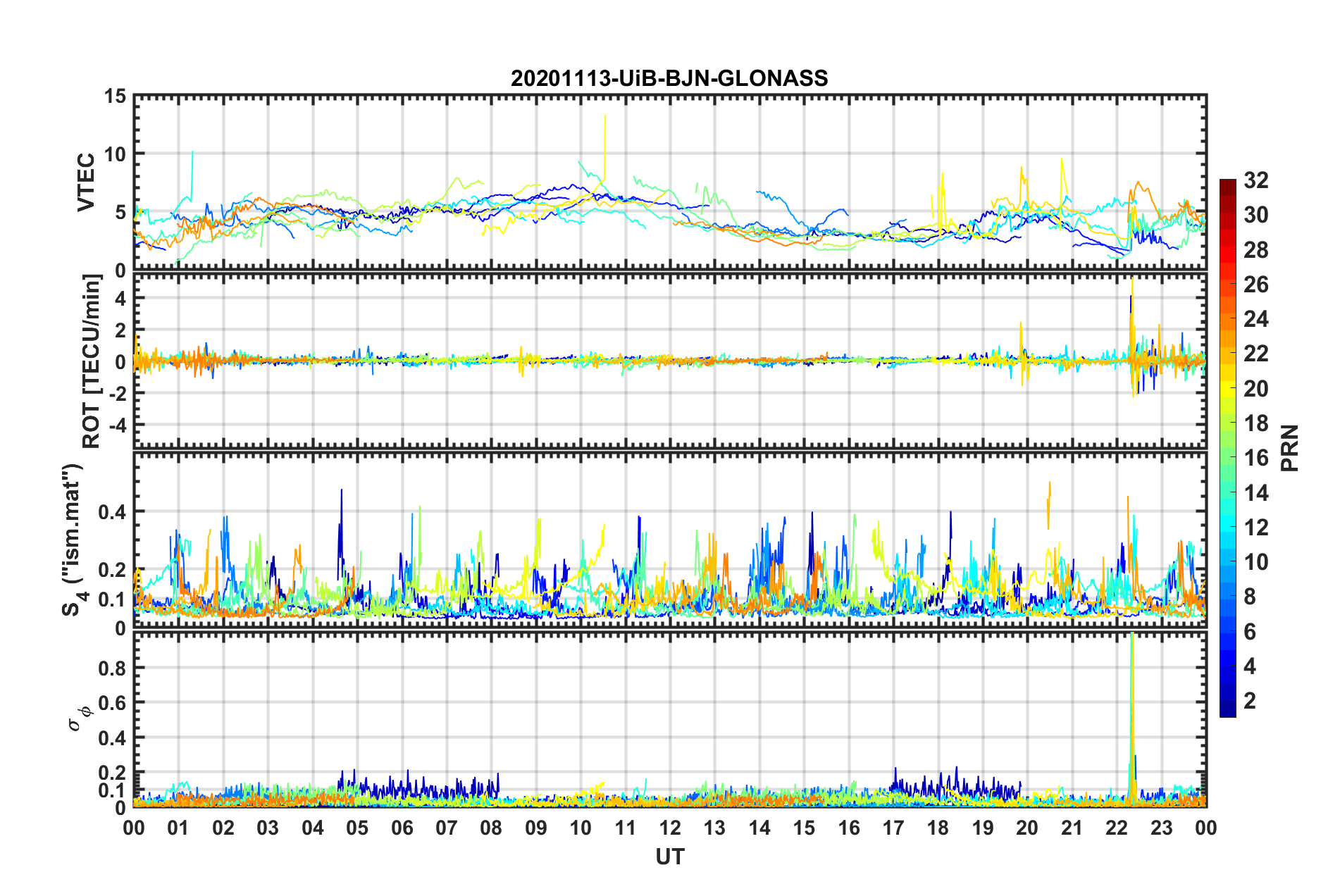
Task: Select the VTEC axis label
Action: coord(86,182)
